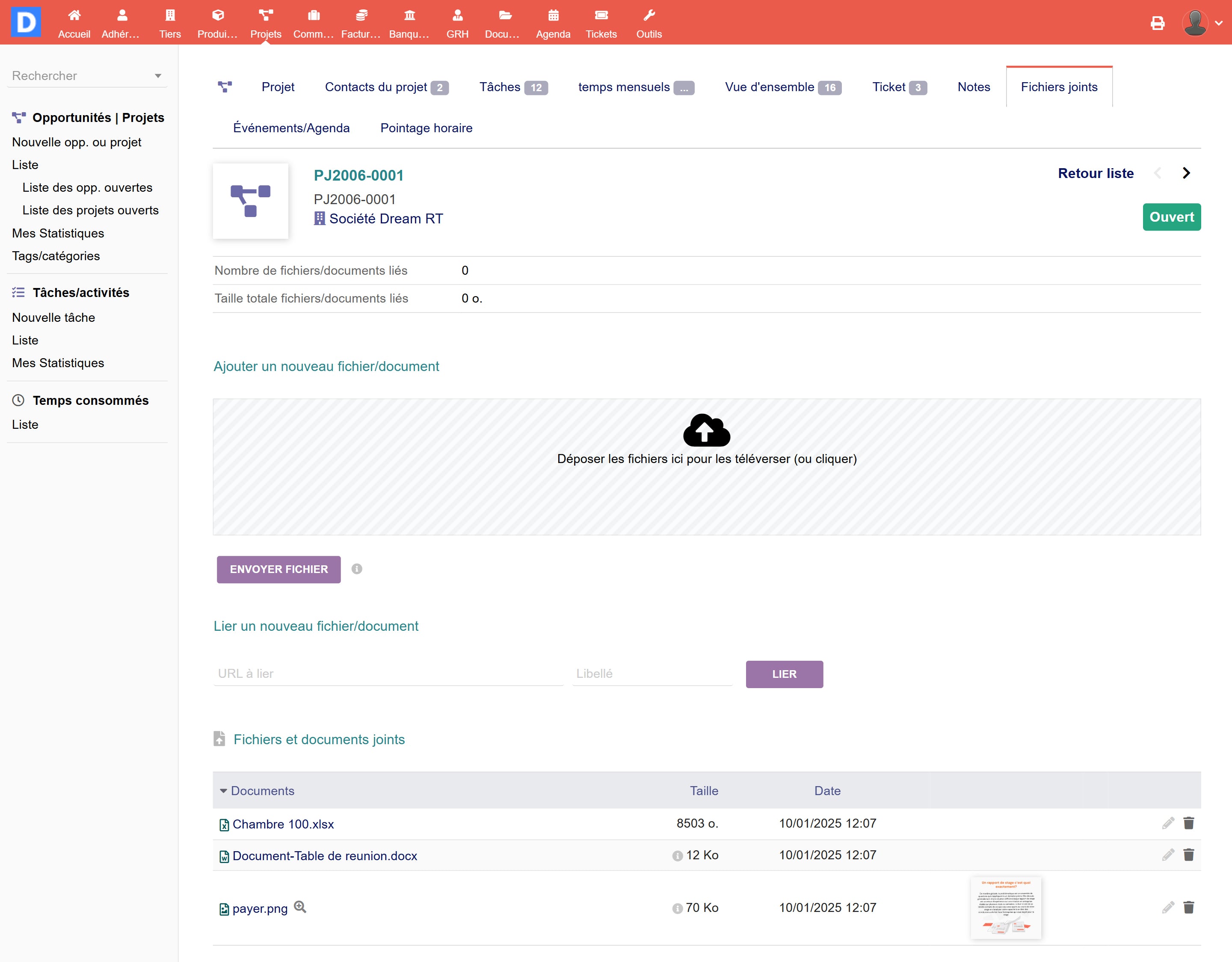Click info icon next to Envoyer Fichier
This screenshot has width=1232, height=962.
pos(356,569)
